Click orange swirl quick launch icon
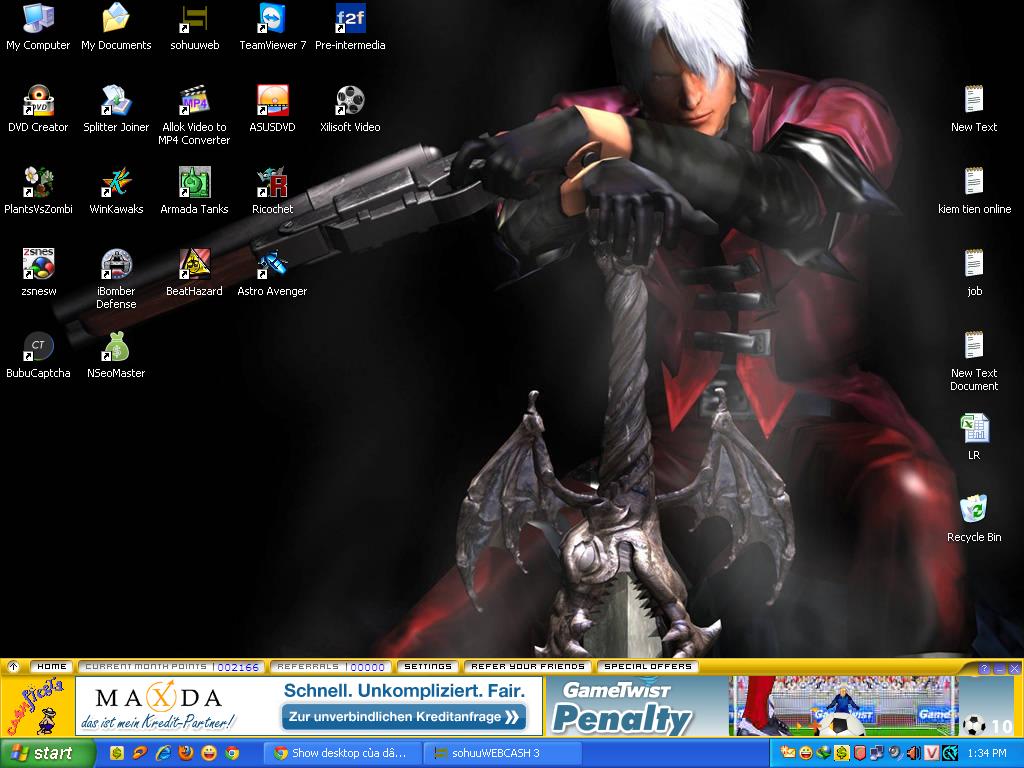The image size is (1024, 768). (x=139, y=753)
